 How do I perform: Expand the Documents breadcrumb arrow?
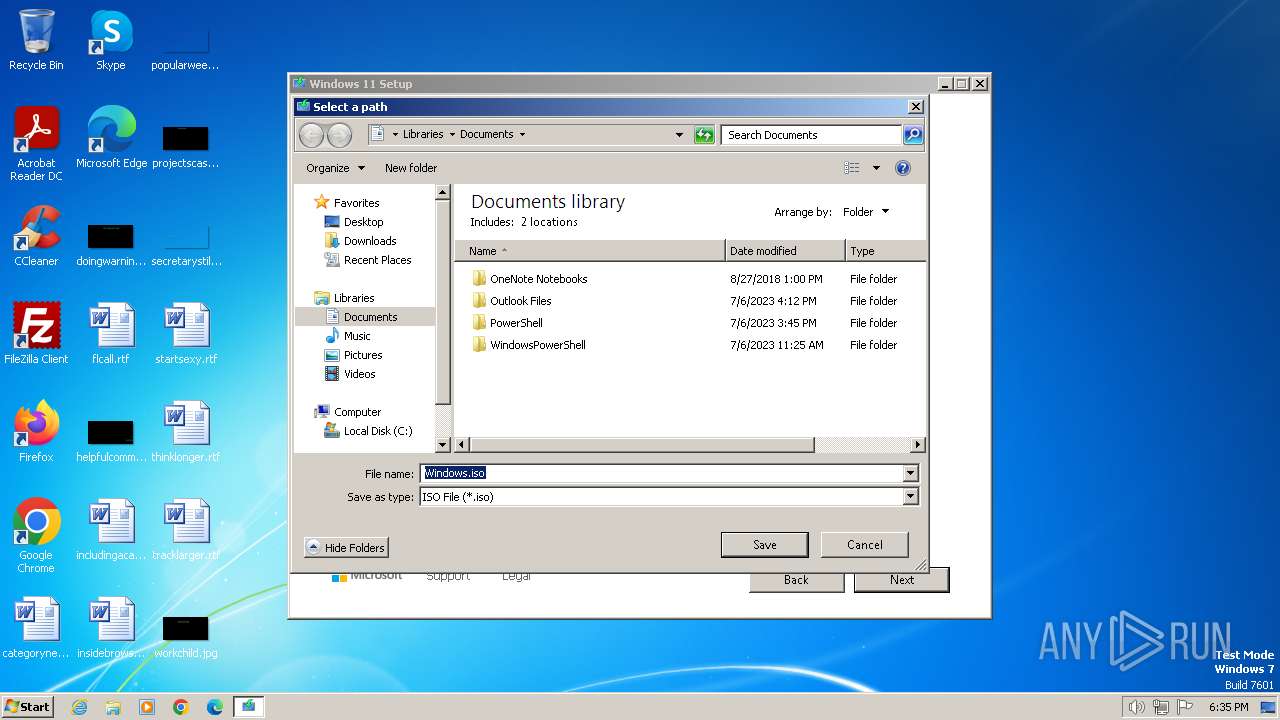click(x=522, y=135)
